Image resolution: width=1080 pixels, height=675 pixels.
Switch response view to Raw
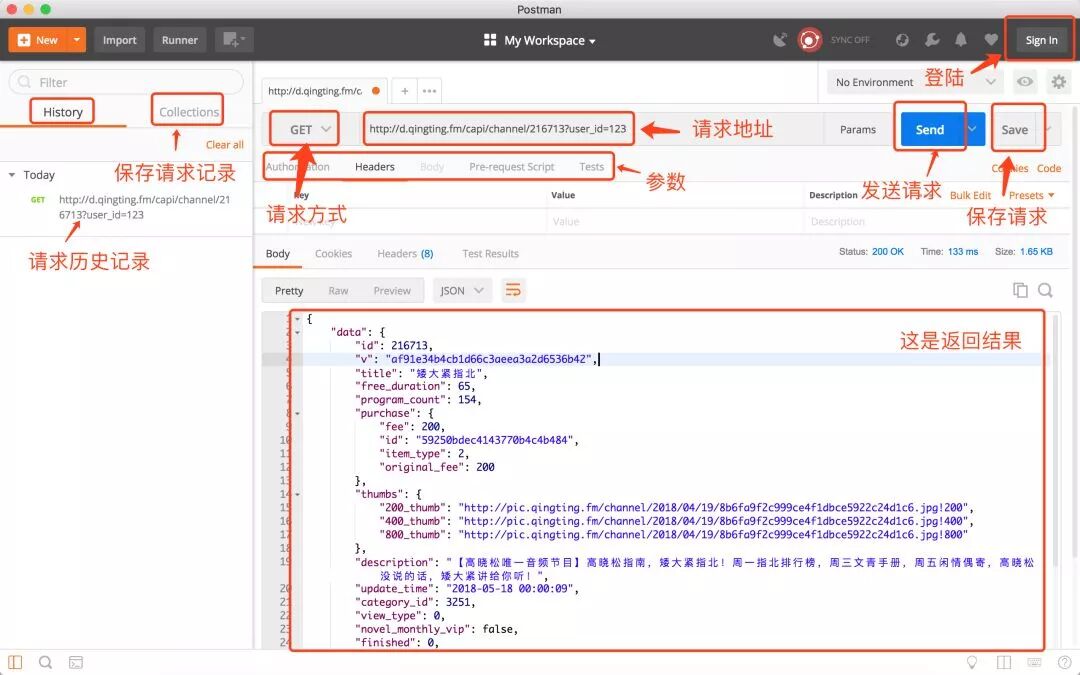pos(338,291)
